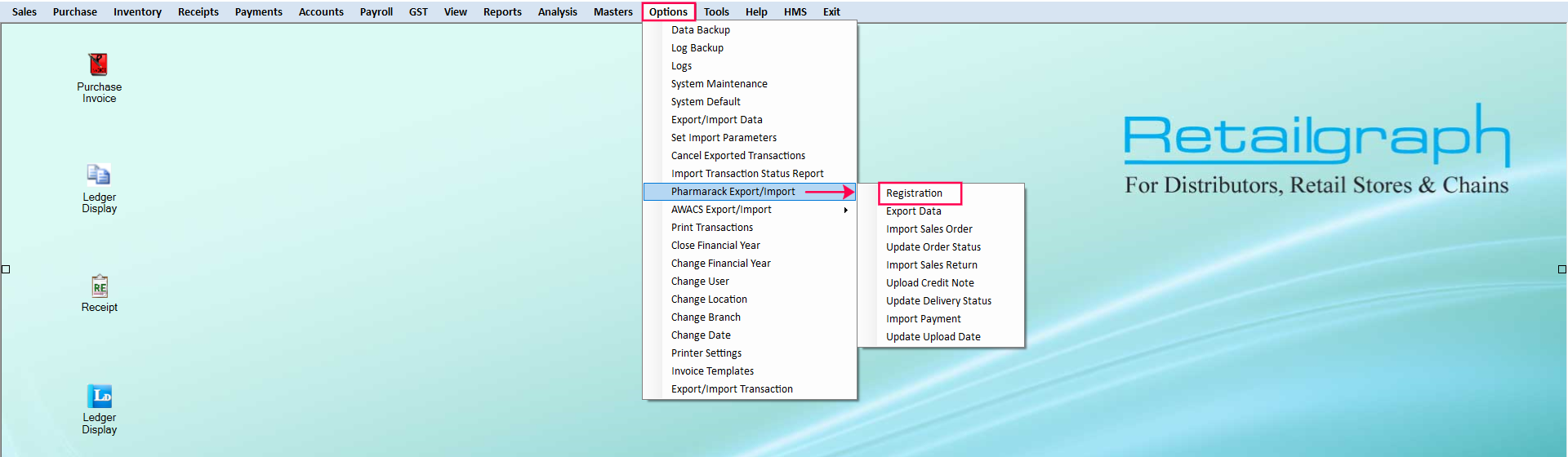Select System Maintenance from Options menu
The image size is (1568, 457).
click(x=719, y=84)
